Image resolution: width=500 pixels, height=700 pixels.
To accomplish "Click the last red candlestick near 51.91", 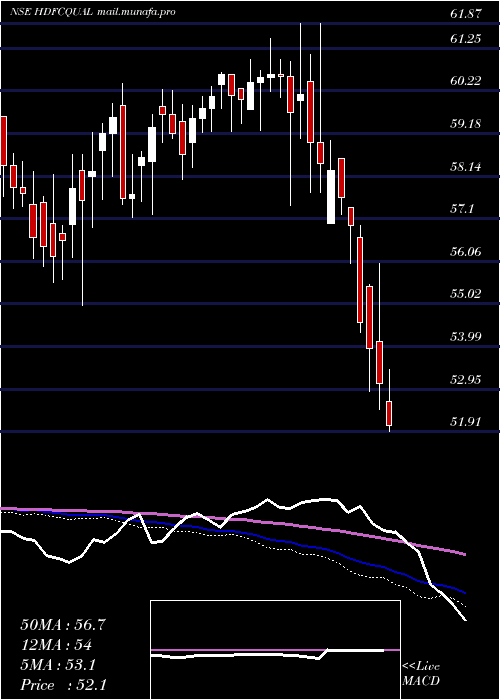I will tap(389, 413).
